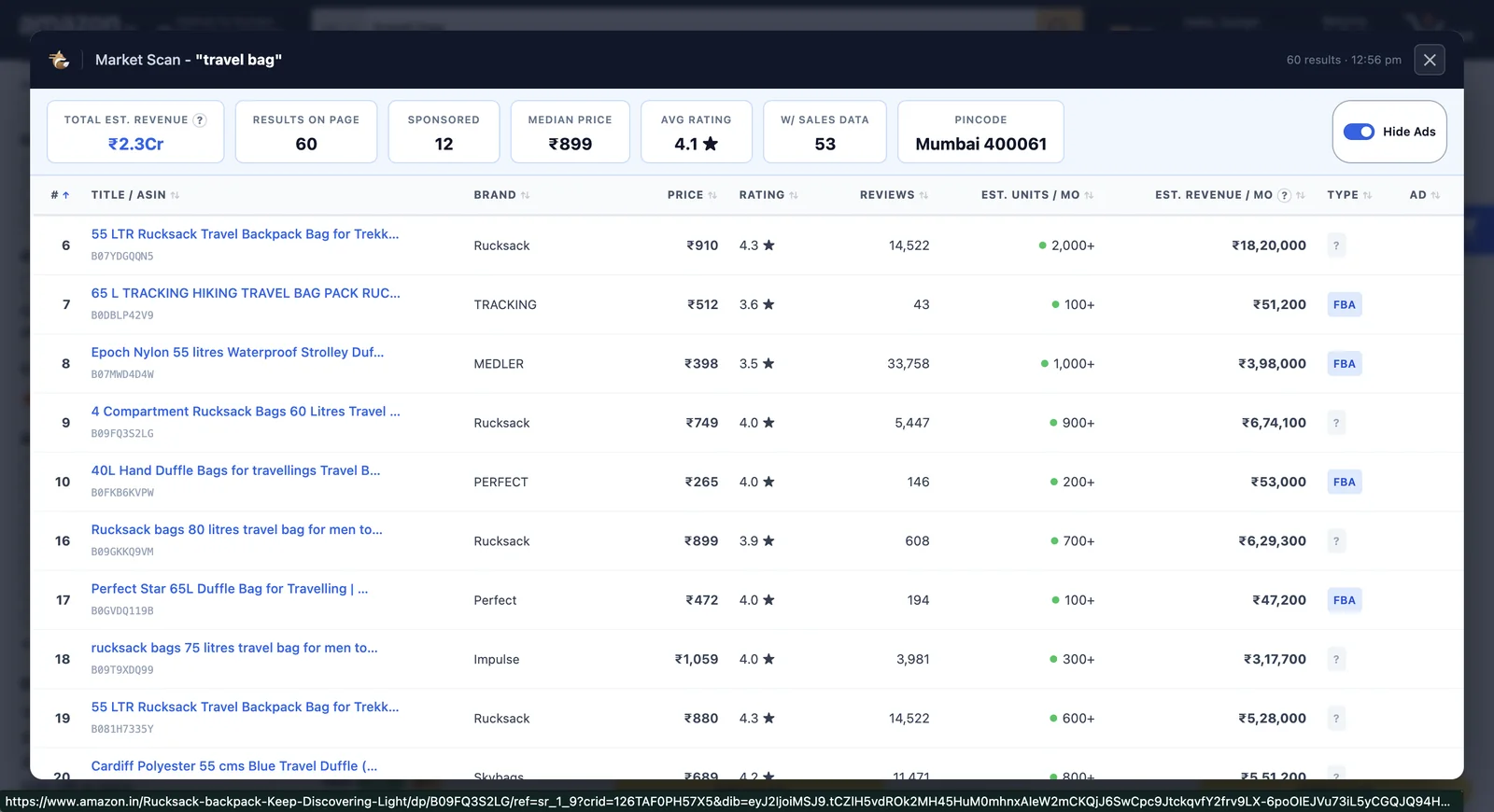Click the unknown type badge in the Impulse row
Screen dimensions: 1494x812
1336,659
